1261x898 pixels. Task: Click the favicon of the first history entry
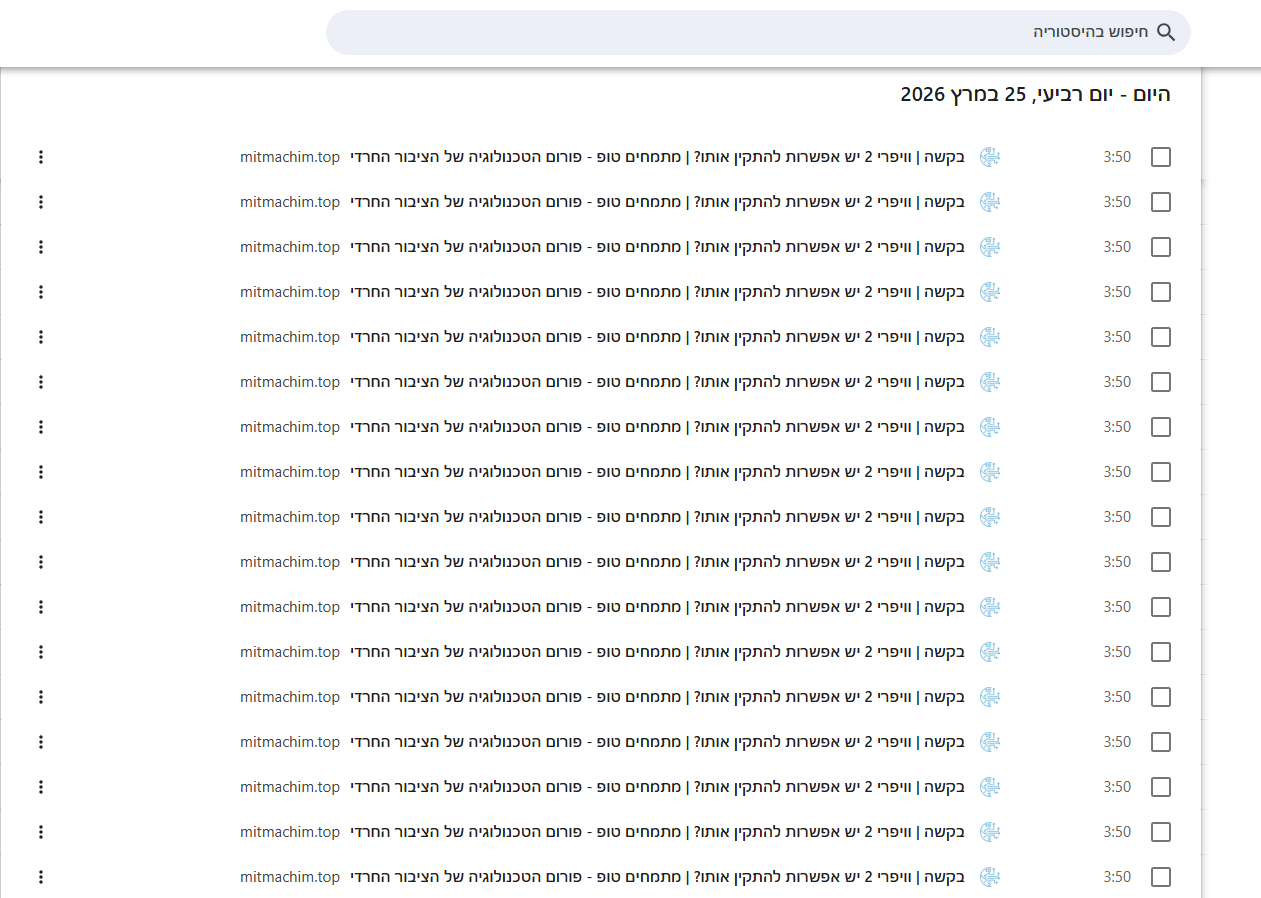pyautogui.click(x=990, y=157)
